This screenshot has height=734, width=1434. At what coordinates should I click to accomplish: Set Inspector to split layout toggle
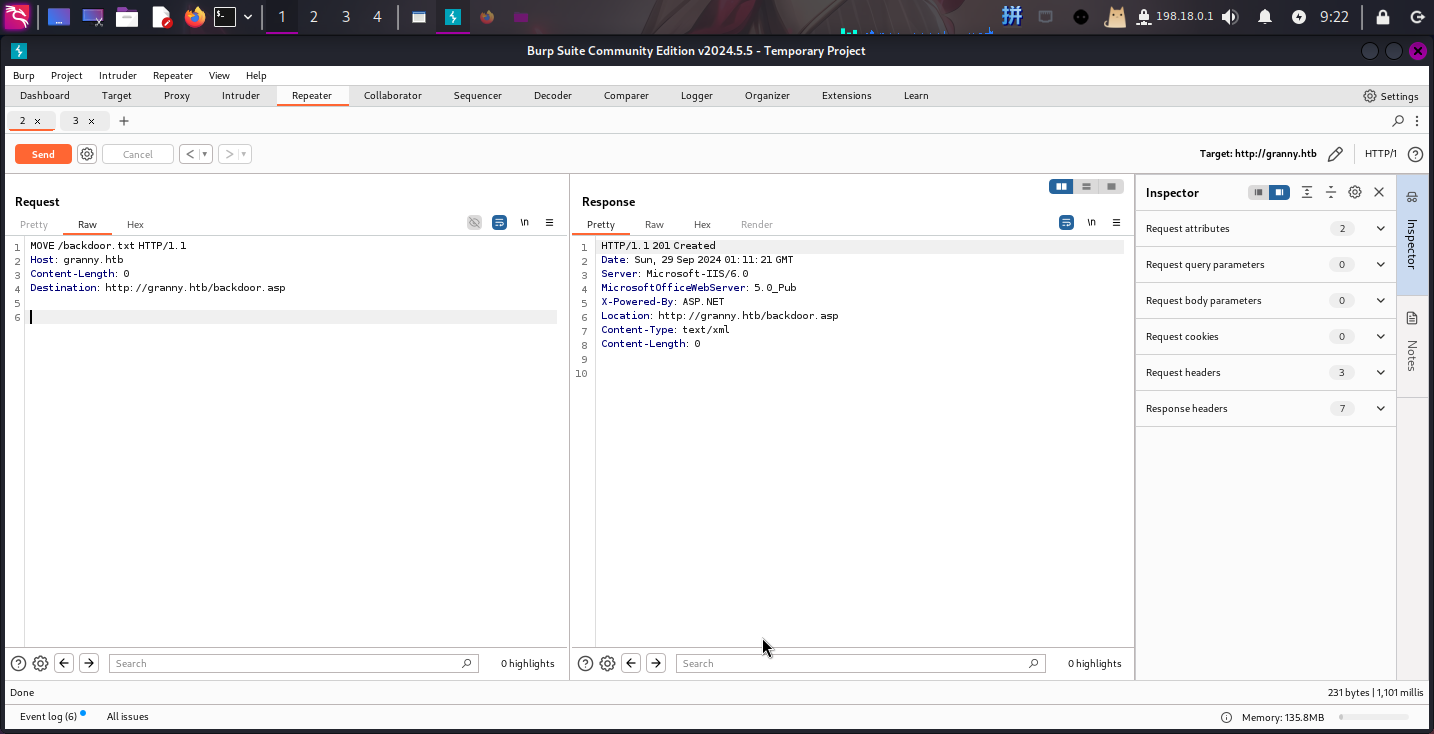1279,192
